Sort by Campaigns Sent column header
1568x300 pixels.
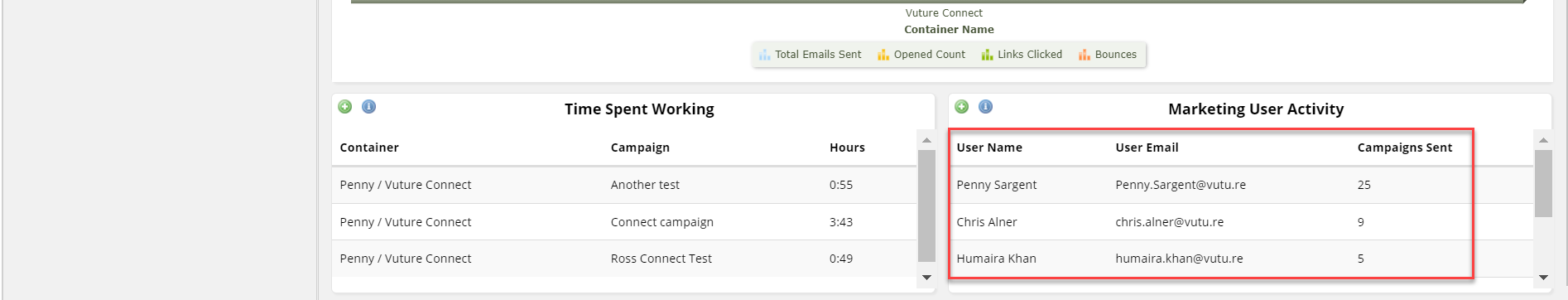click(1405, 148)
